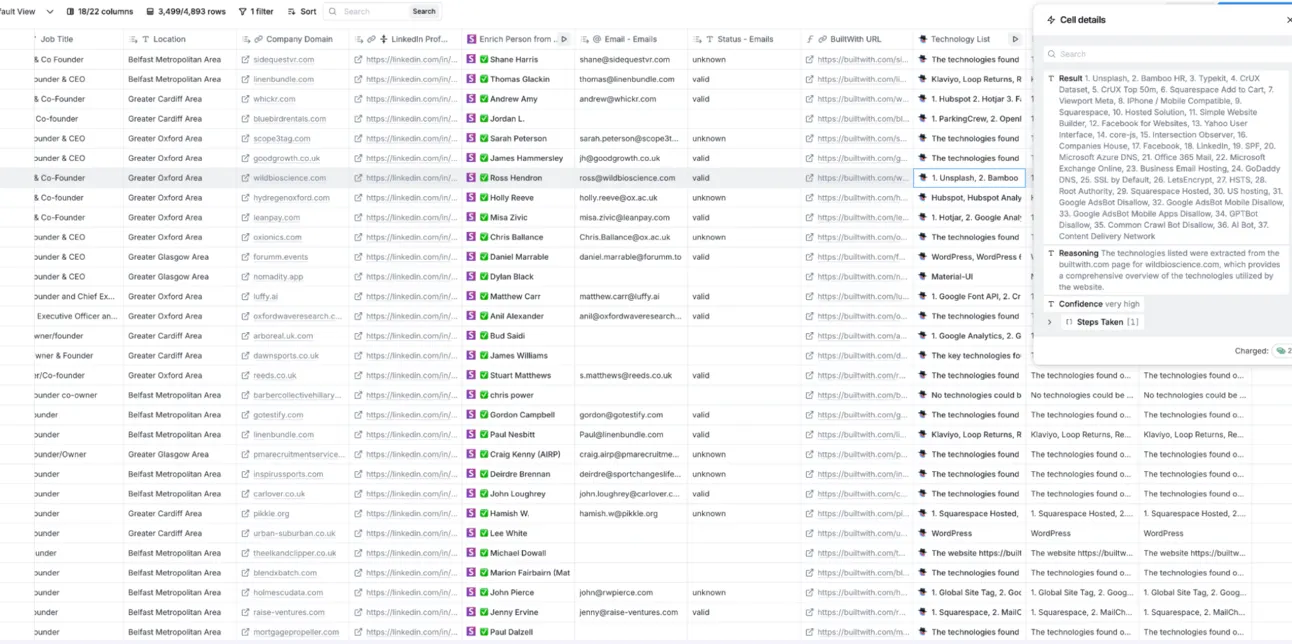Expand the view name dropdown chevron

pos(50,11)
